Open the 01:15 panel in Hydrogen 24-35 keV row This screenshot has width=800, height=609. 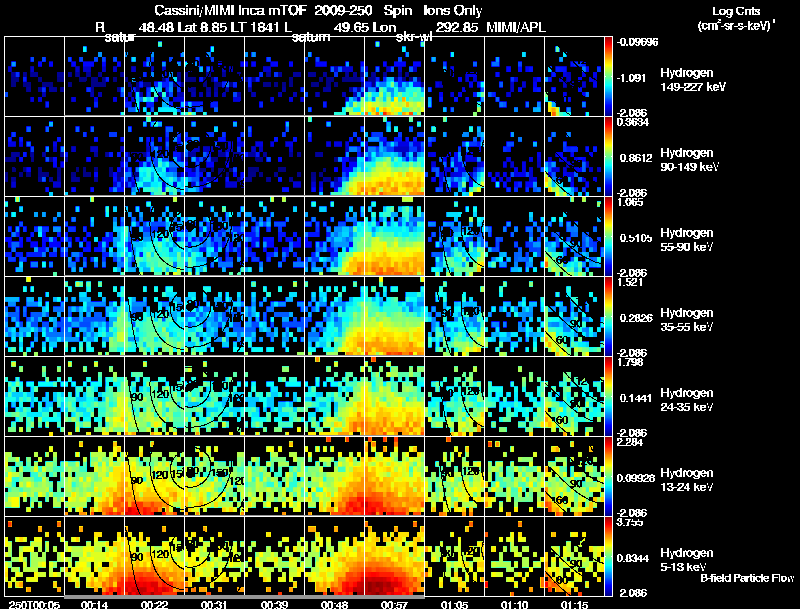click(574, 396)
